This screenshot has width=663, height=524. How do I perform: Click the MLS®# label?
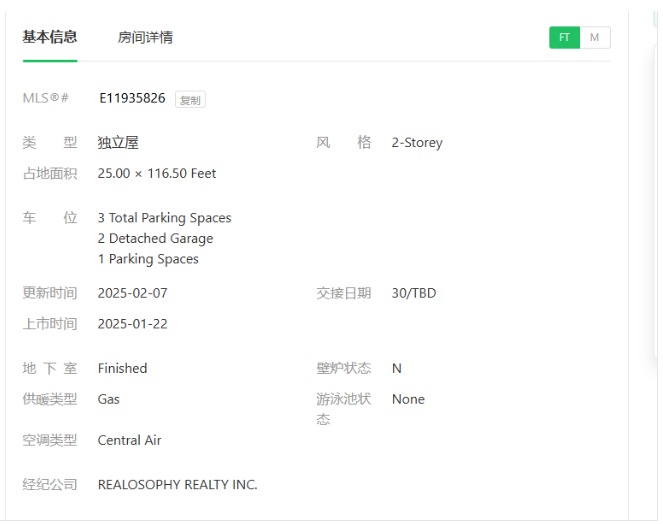click(45, 98)
